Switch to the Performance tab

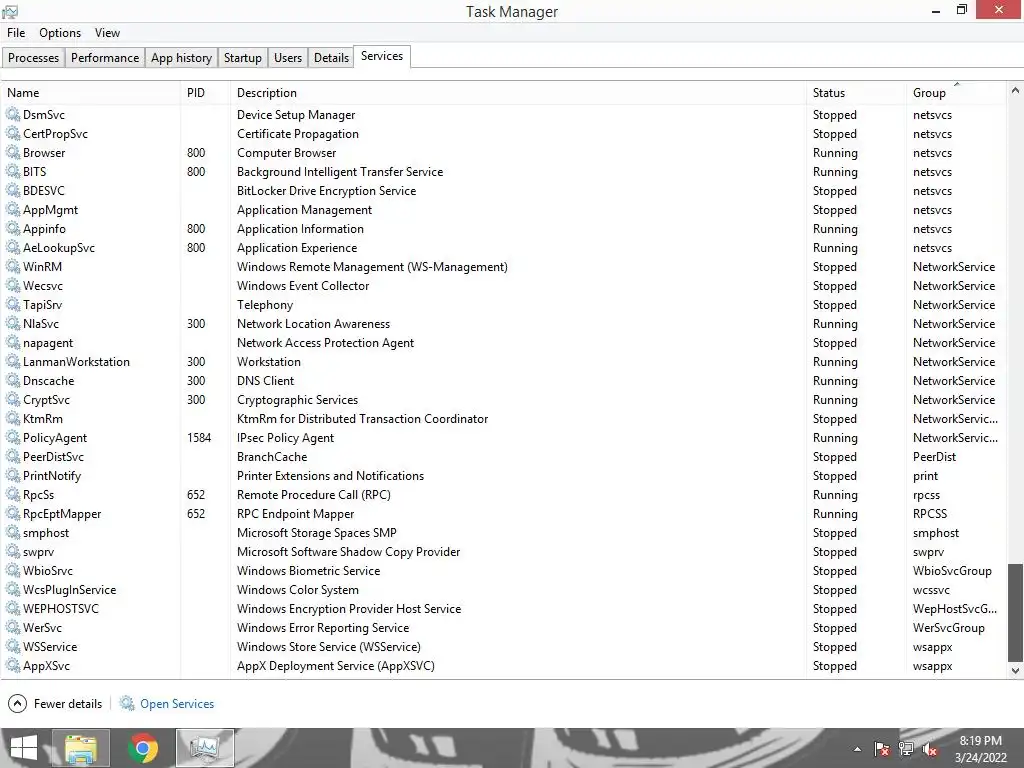point(105,57)
